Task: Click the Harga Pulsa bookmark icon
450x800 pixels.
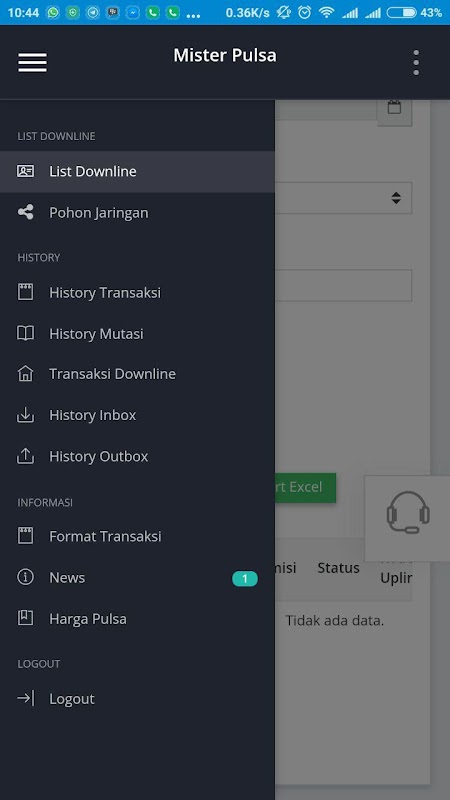Action: tap(26, 618)
